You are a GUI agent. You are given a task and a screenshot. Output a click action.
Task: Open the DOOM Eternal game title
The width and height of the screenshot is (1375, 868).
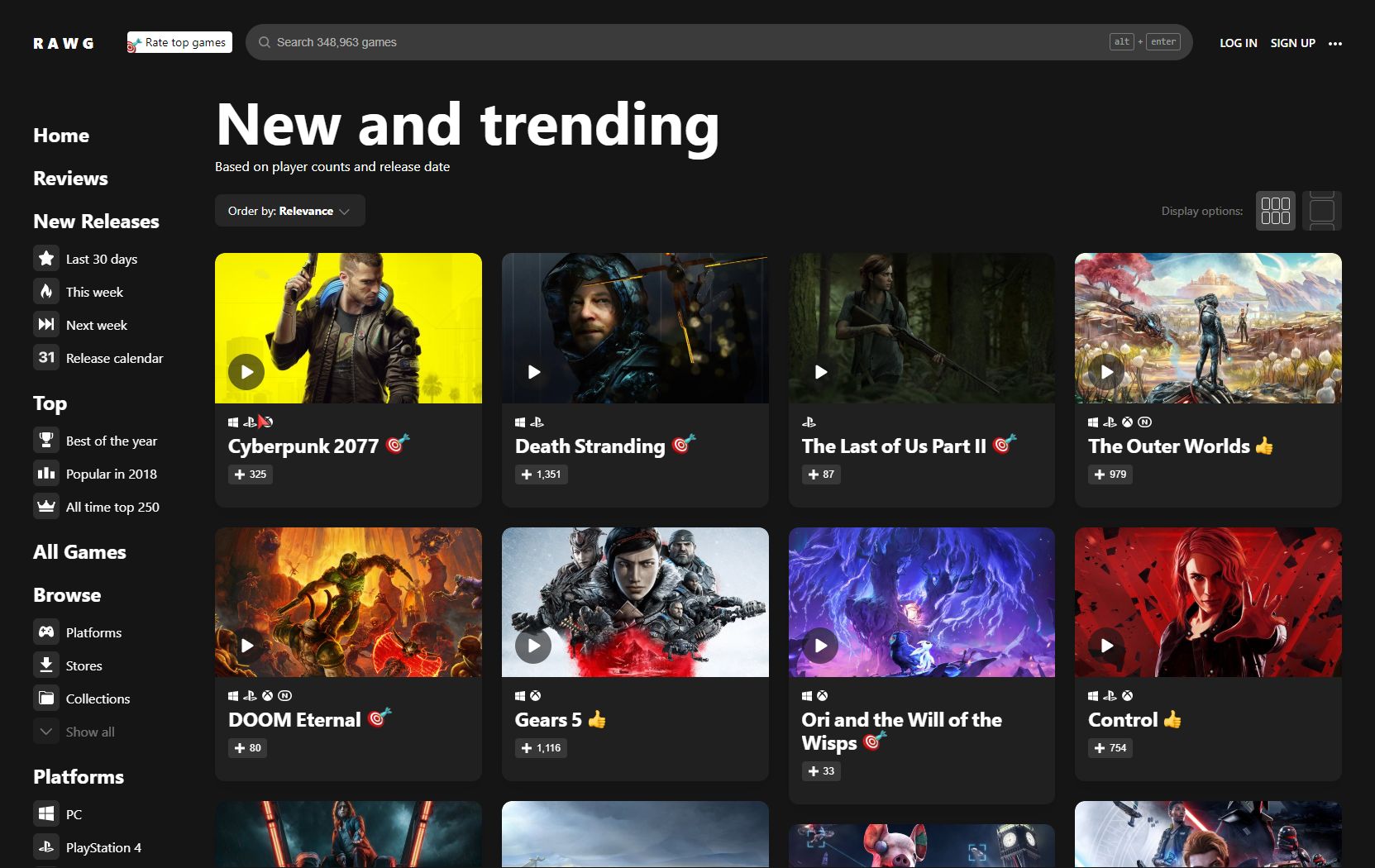click(x=294, y=720)
